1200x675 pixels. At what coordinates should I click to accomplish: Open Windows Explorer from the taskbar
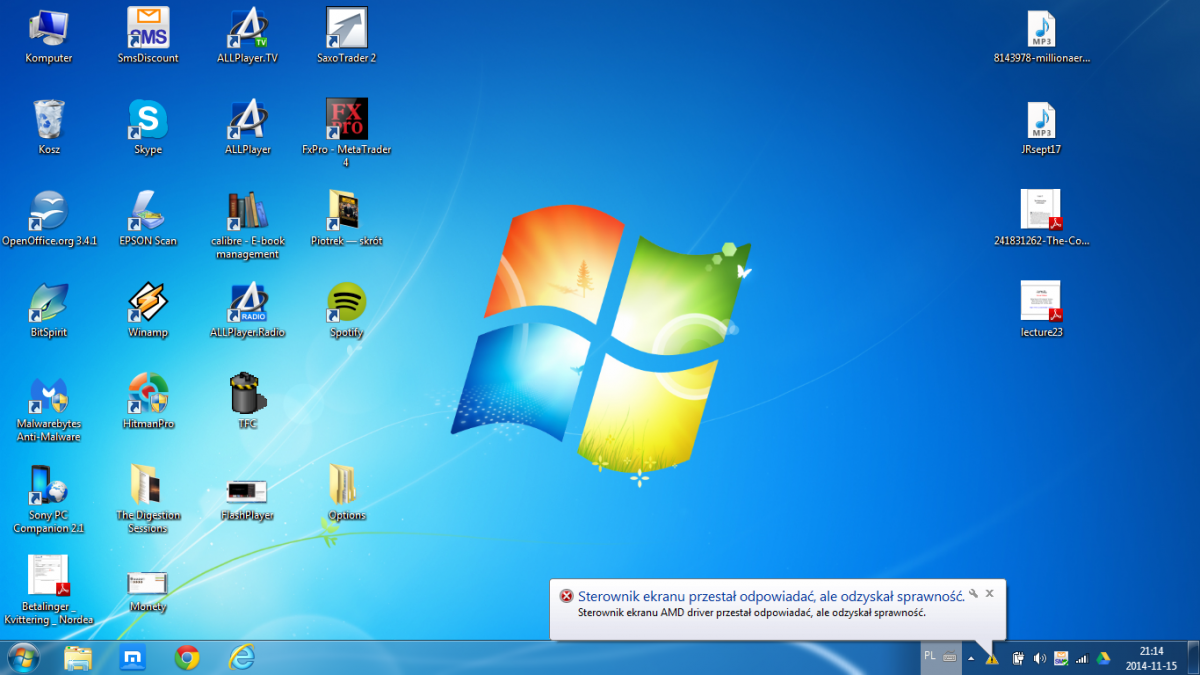click(78, 657)
